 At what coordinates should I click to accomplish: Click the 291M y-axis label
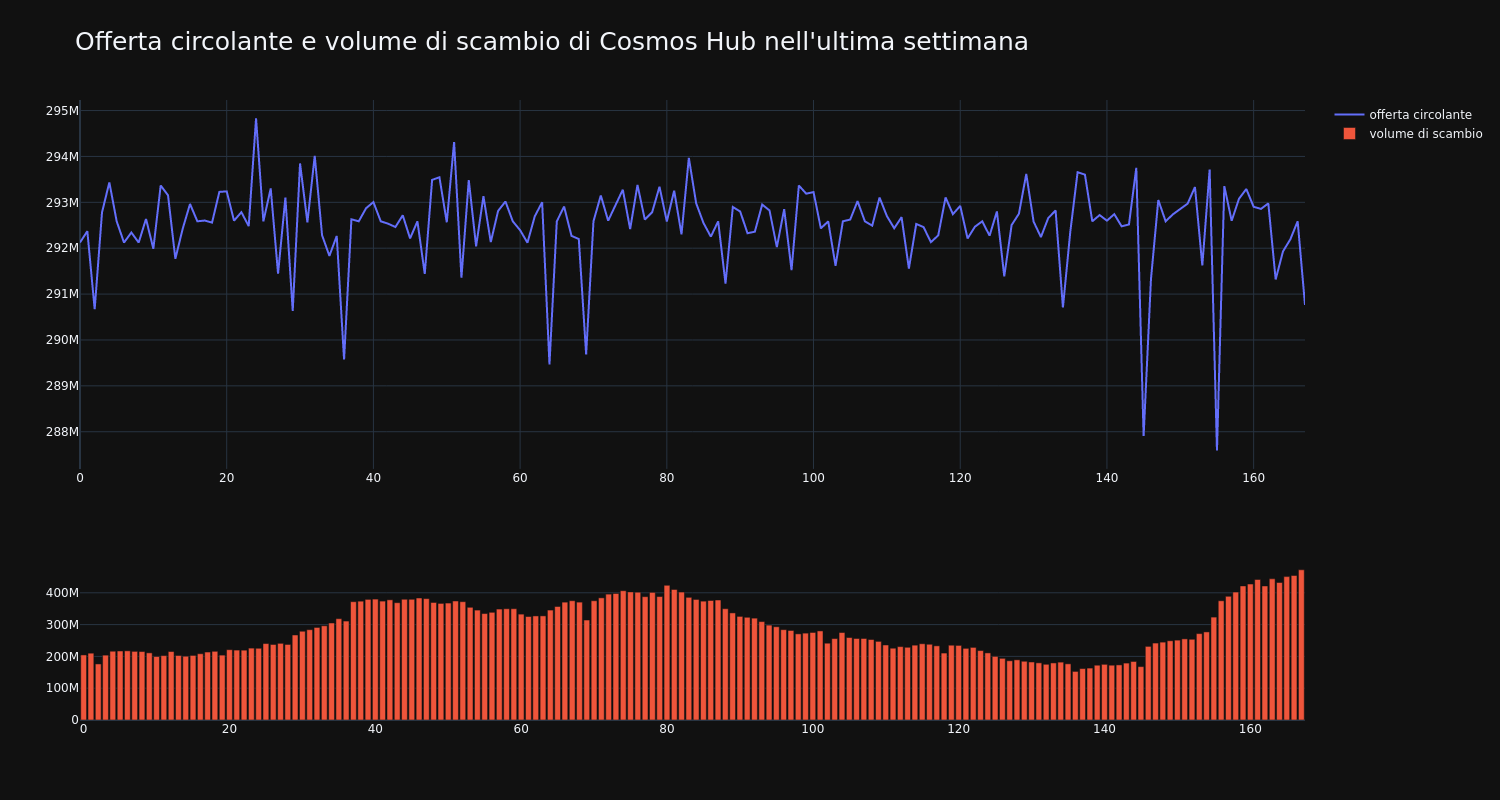pos(62,294)
